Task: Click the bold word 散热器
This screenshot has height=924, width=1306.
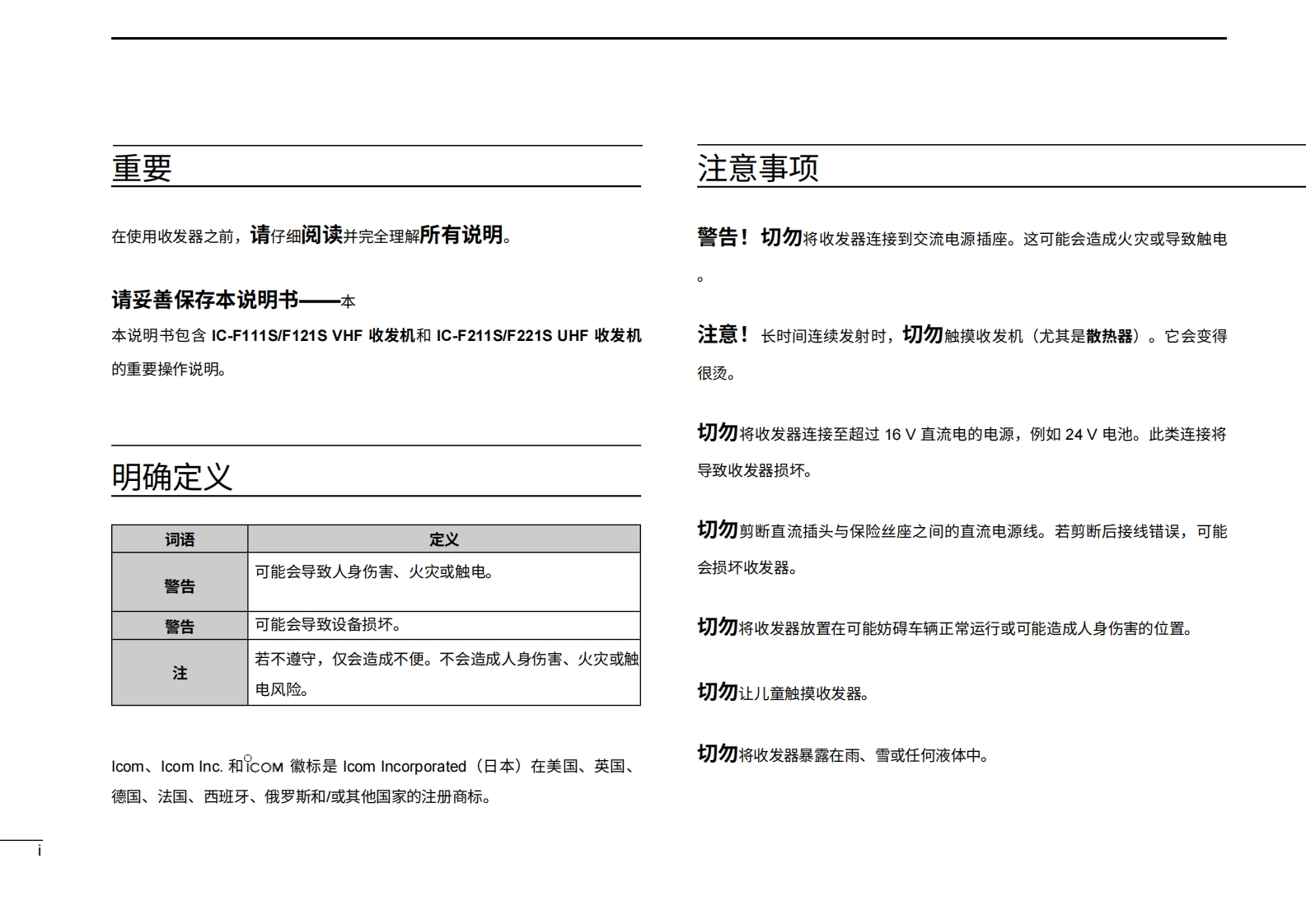Action: (1109, 336)
